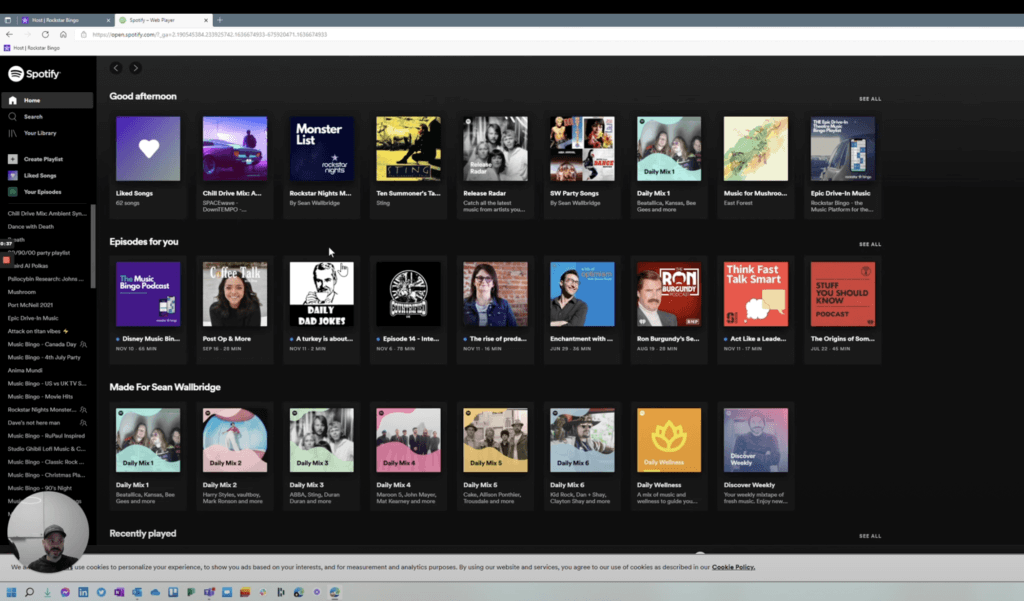
Task: Open the Home section in the sidebar
Action: [x=47, y=100]
